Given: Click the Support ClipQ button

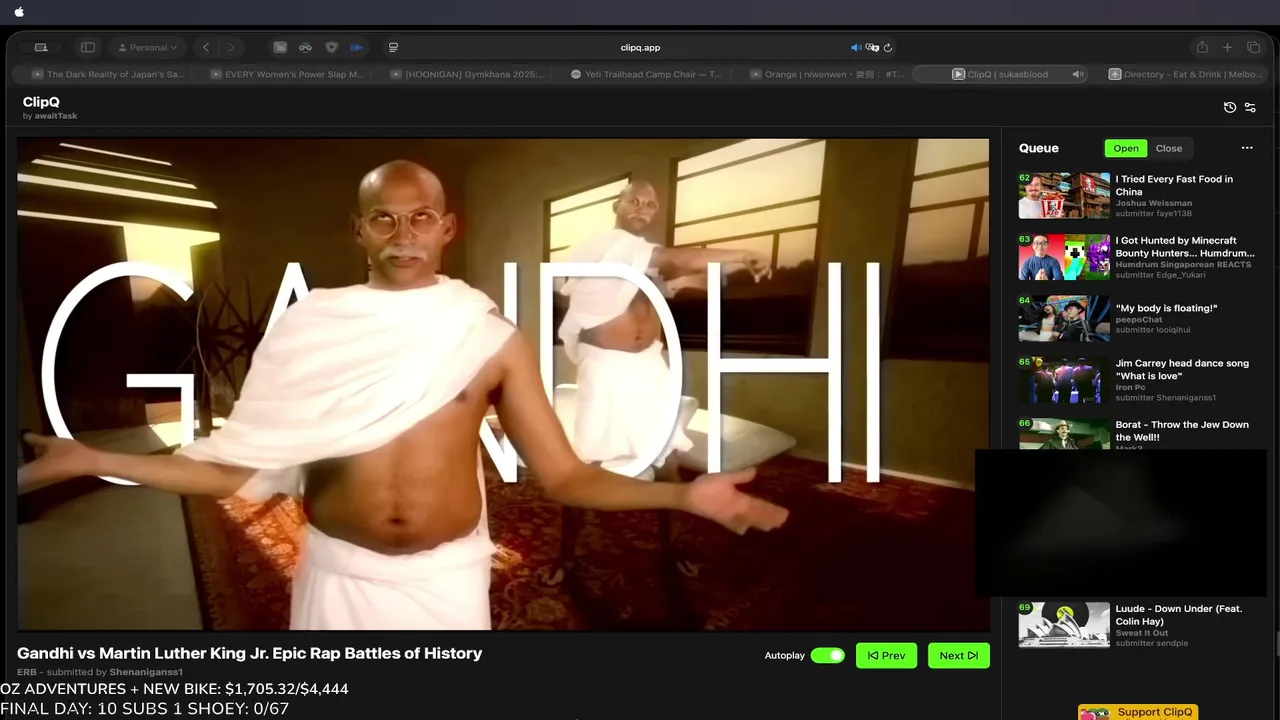Looking at the screenshot, I should pos(1138,712).
